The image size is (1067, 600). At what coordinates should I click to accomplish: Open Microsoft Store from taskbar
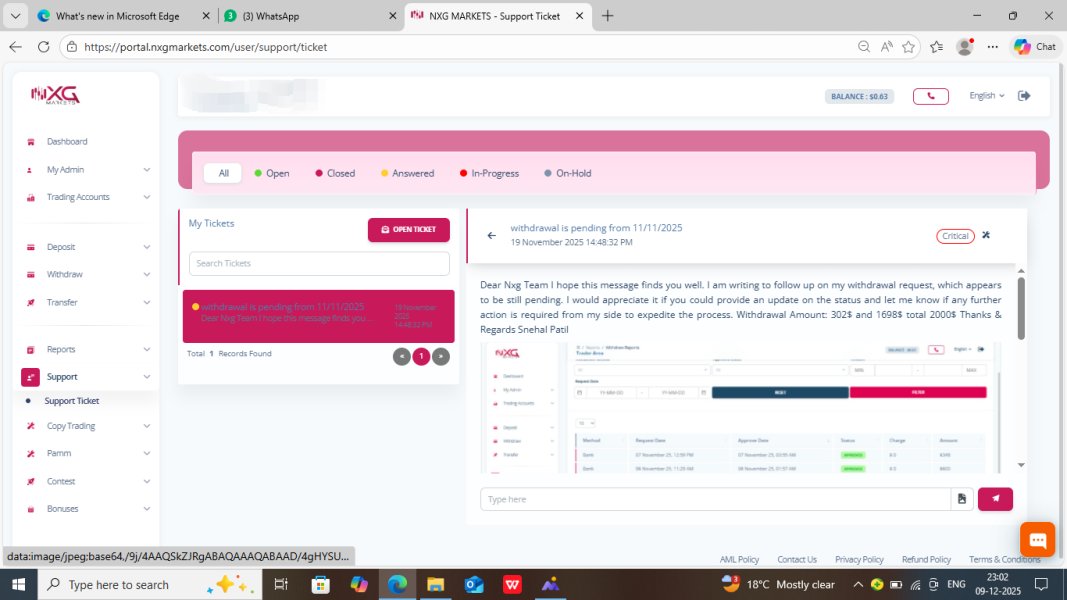pyautogui.click(x=321, y=584)
